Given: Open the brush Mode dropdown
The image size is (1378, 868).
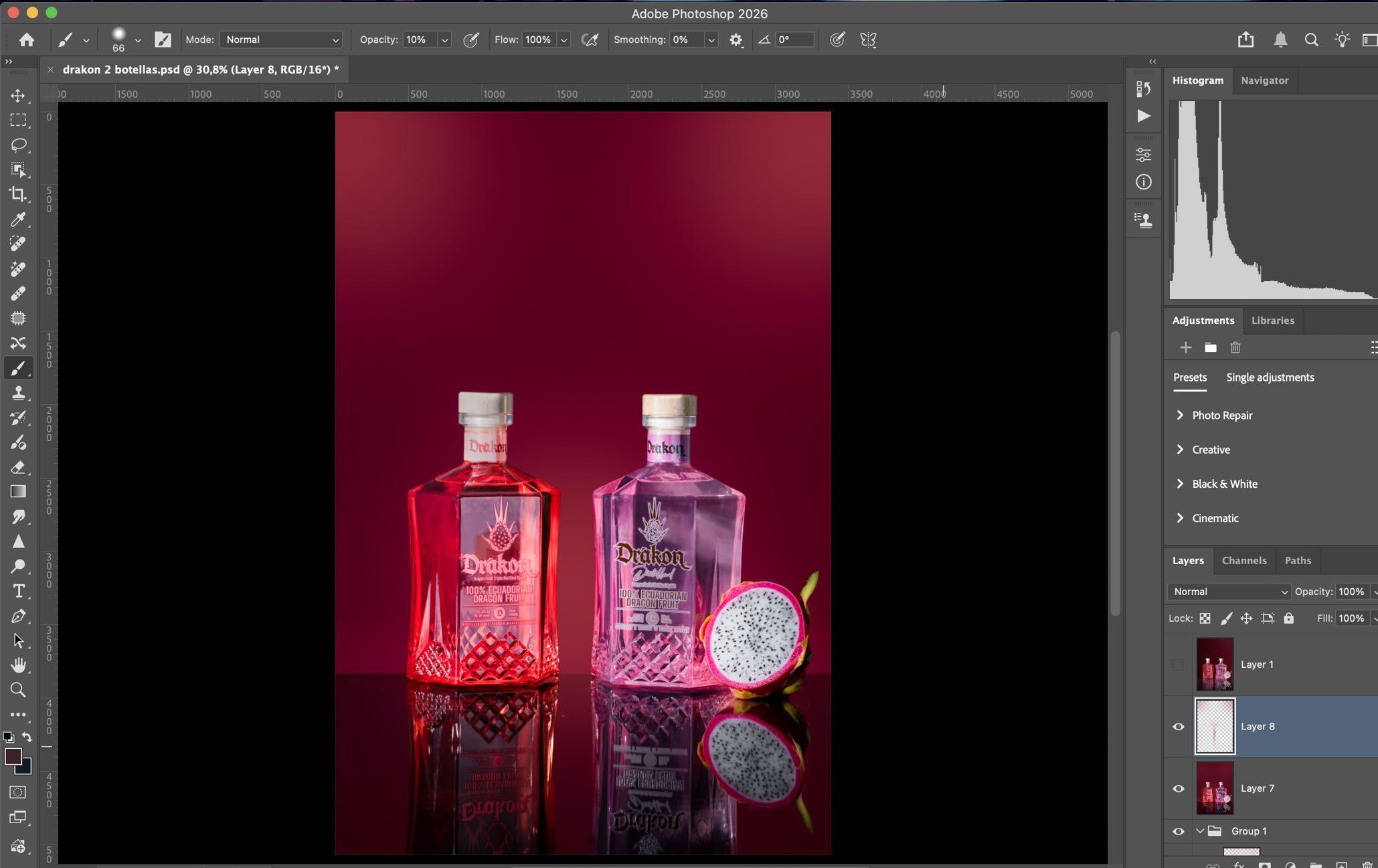Looking at the screenshot, I should click(281, 39).
